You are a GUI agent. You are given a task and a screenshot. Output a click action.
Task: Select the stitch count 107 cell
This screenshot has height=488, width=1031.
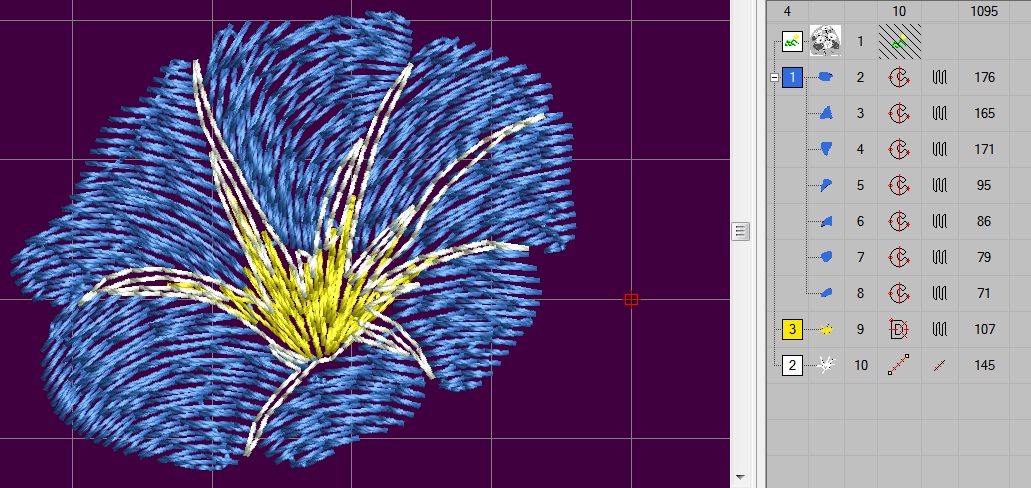point(984,329)
